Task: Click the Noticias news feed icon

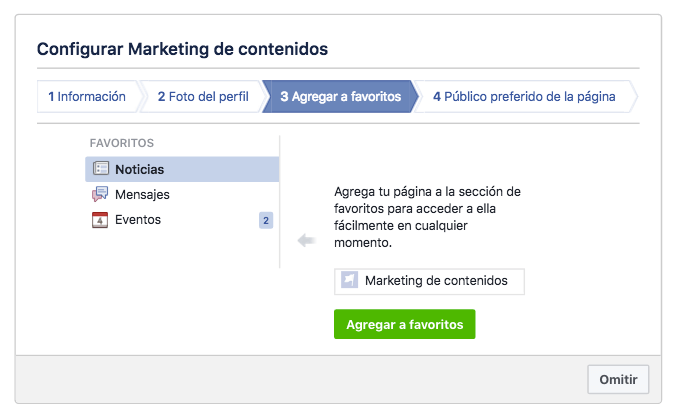Action: [x=101, y=169]
